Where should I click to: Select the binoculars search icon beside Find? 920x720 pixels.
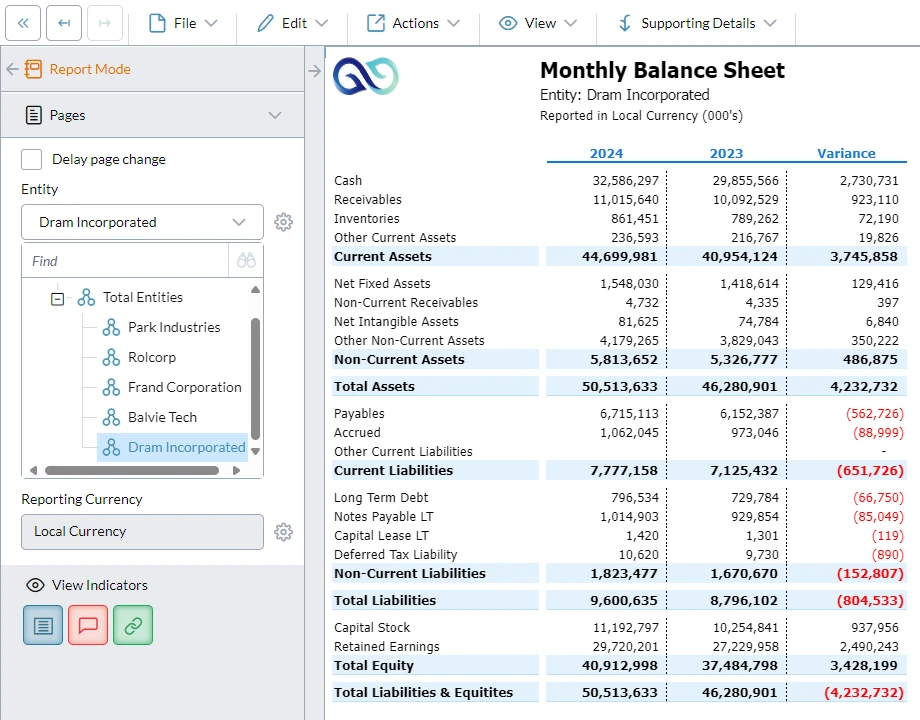tap(245, 260)
